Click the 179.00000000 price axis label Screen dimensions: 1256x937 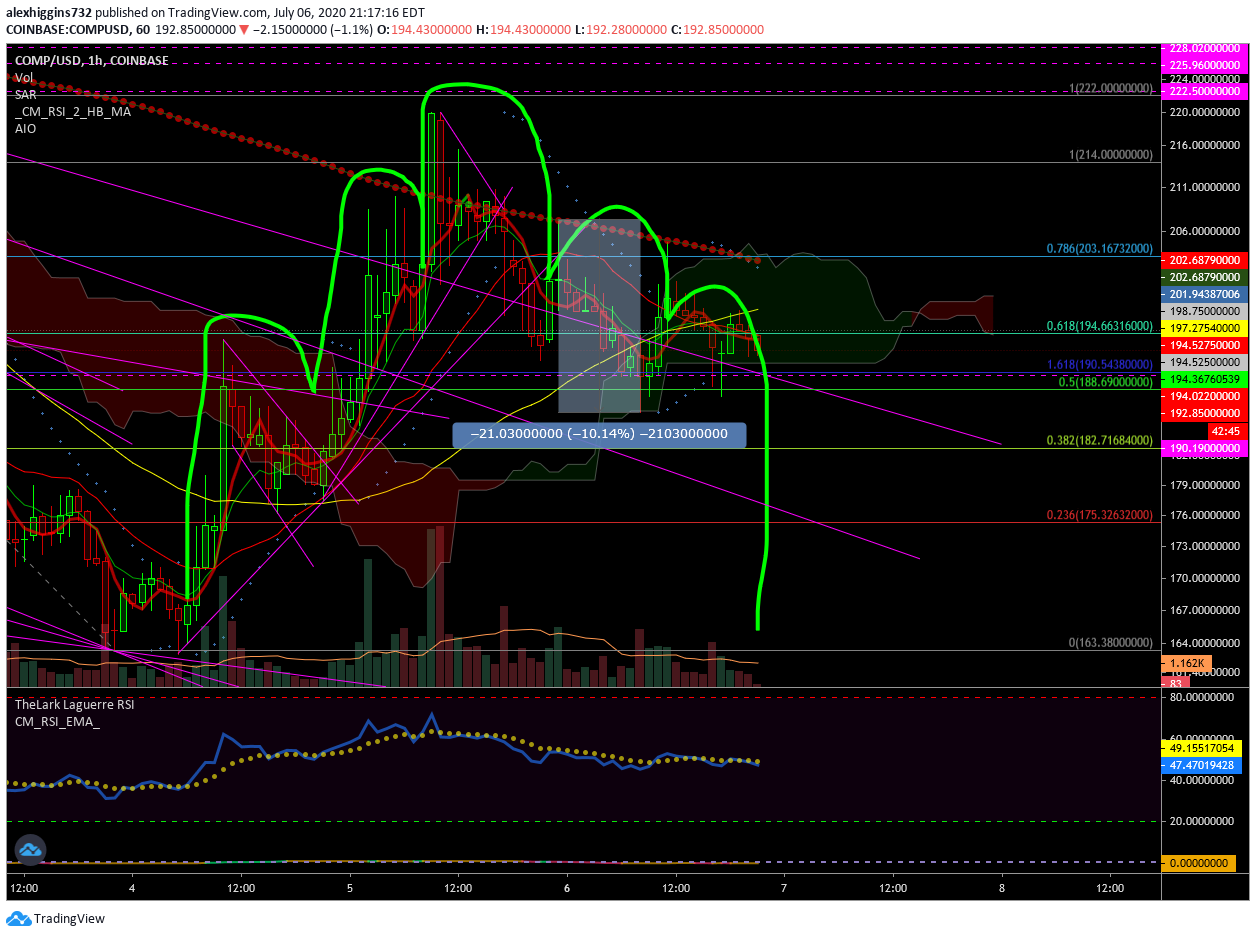(1205, 486)
